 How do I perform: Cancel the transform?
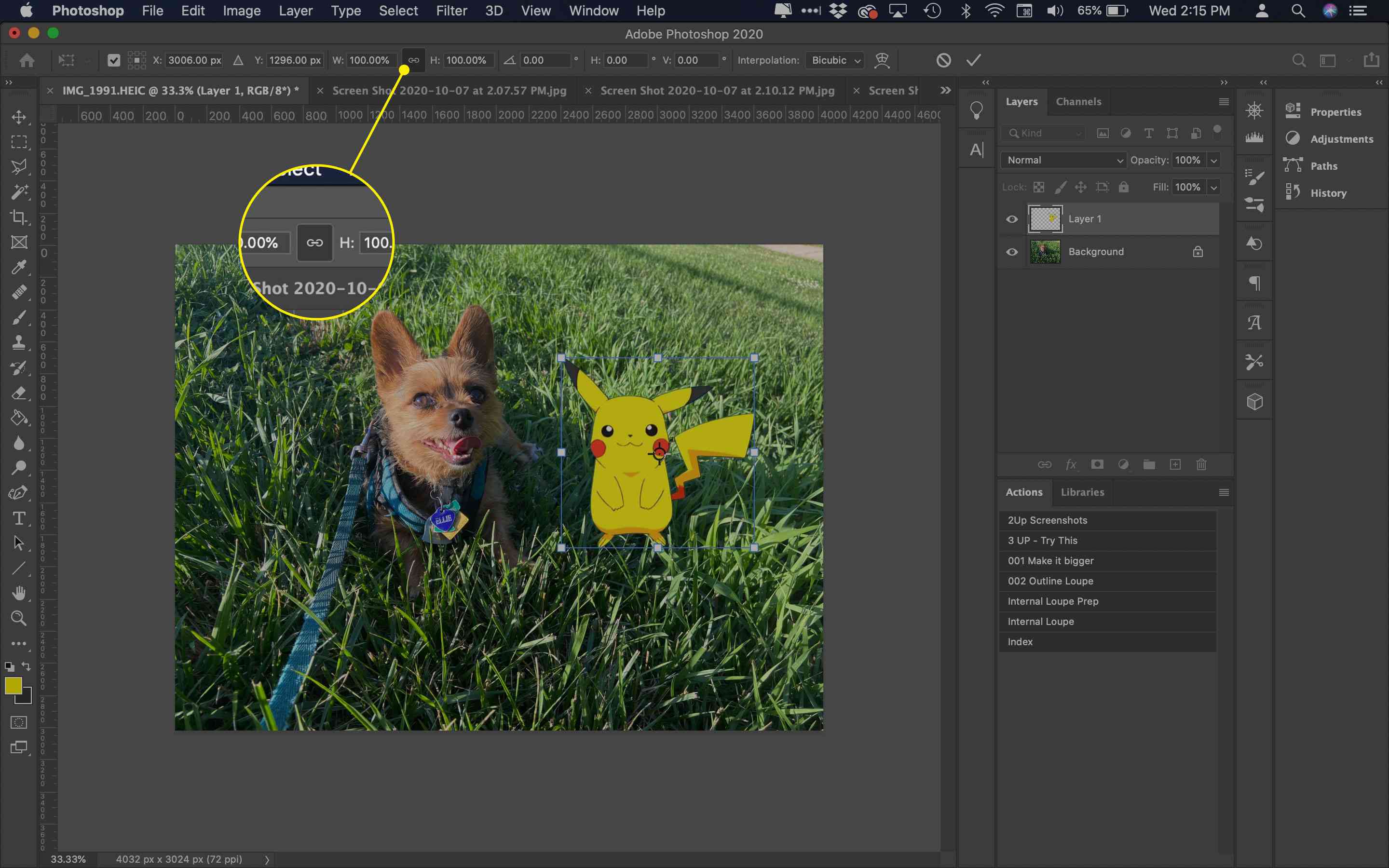(943, 60)
